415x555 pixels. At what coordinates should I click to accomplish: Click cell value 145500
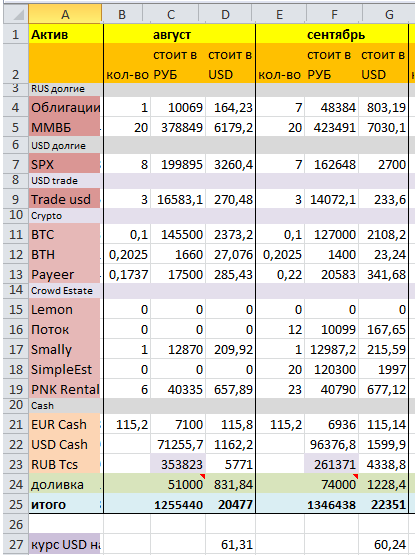click(x=178, y=234)
